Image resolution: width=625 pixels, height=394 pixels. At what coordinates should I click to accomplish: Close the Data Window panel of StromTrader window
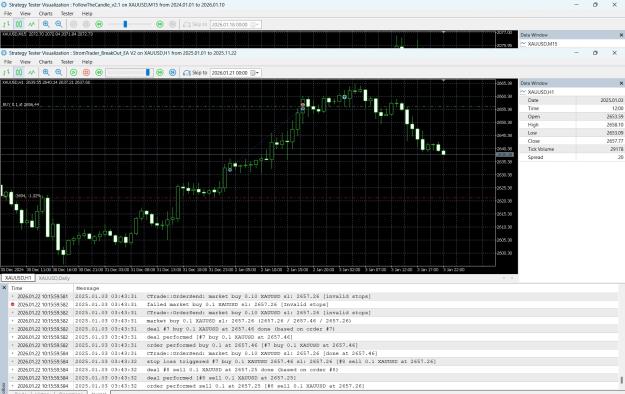pos(621,83)
